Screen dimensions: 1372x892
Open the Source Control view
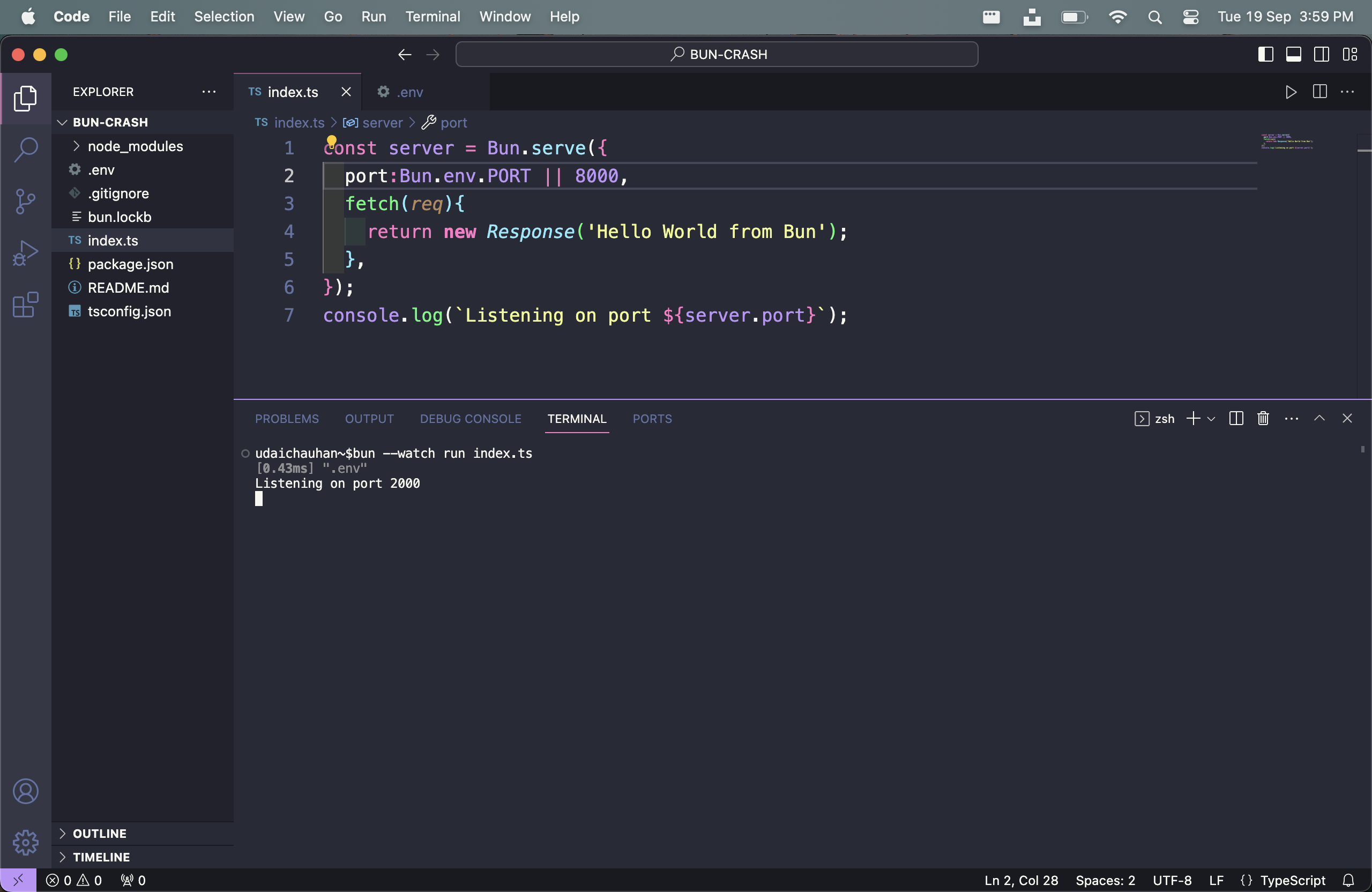[25, 201]
